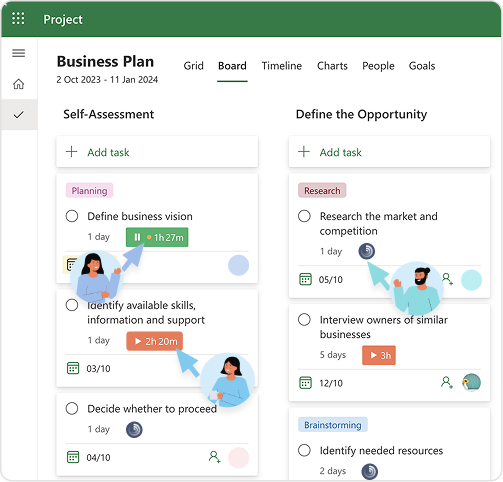Click timer icon on Research the market card
The width and height of the screenshot is (503, 482).
[x=367, y=251]
